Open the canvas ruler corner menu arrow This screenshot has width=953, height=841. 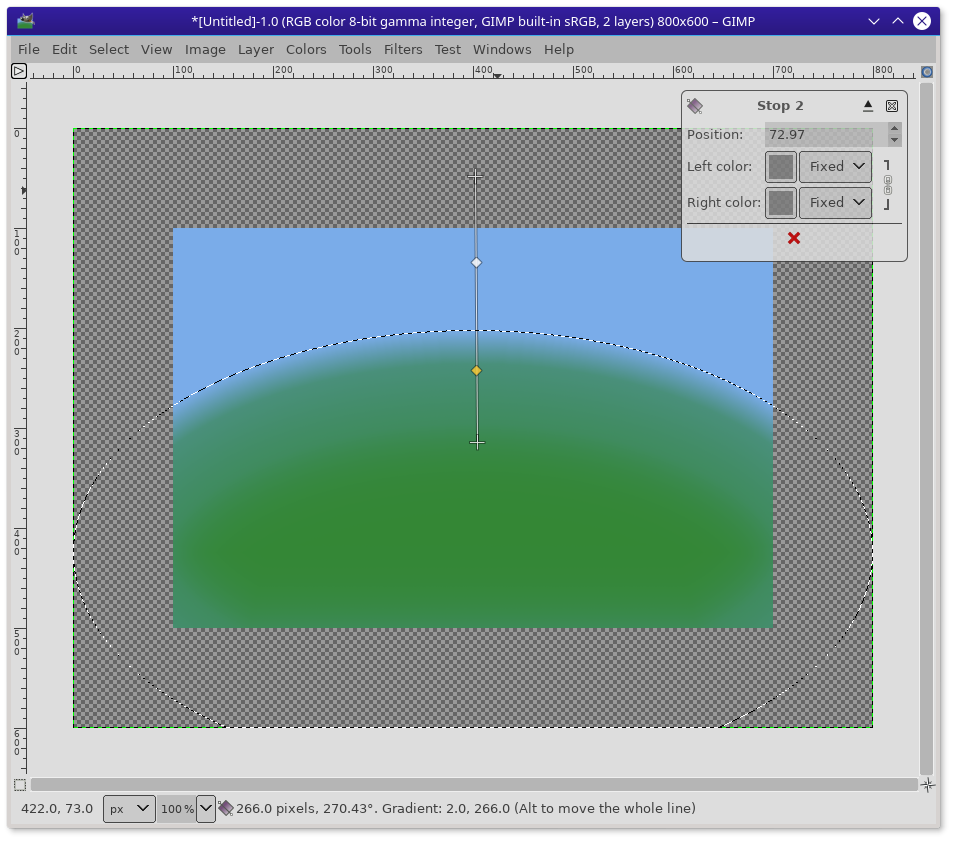[x=18, y=70]
